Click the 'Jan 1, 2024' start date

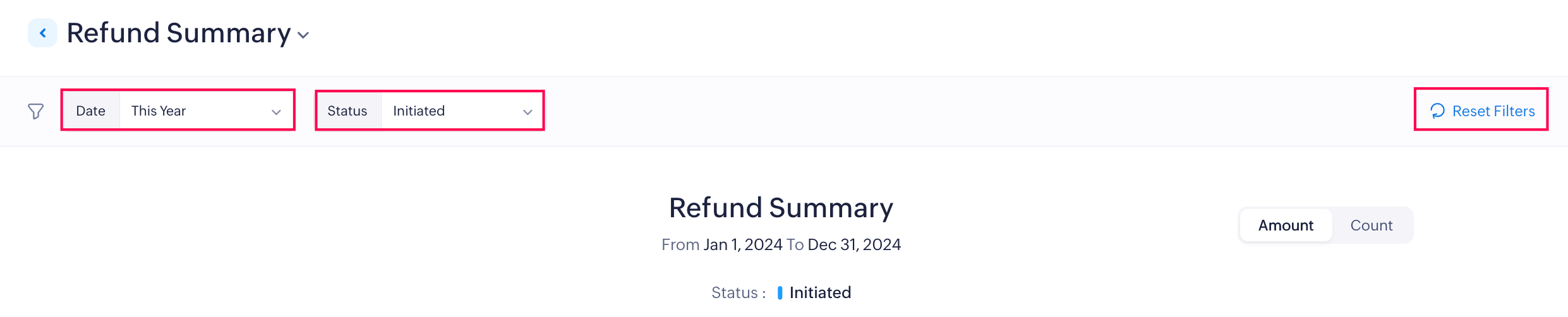[743, 244]
